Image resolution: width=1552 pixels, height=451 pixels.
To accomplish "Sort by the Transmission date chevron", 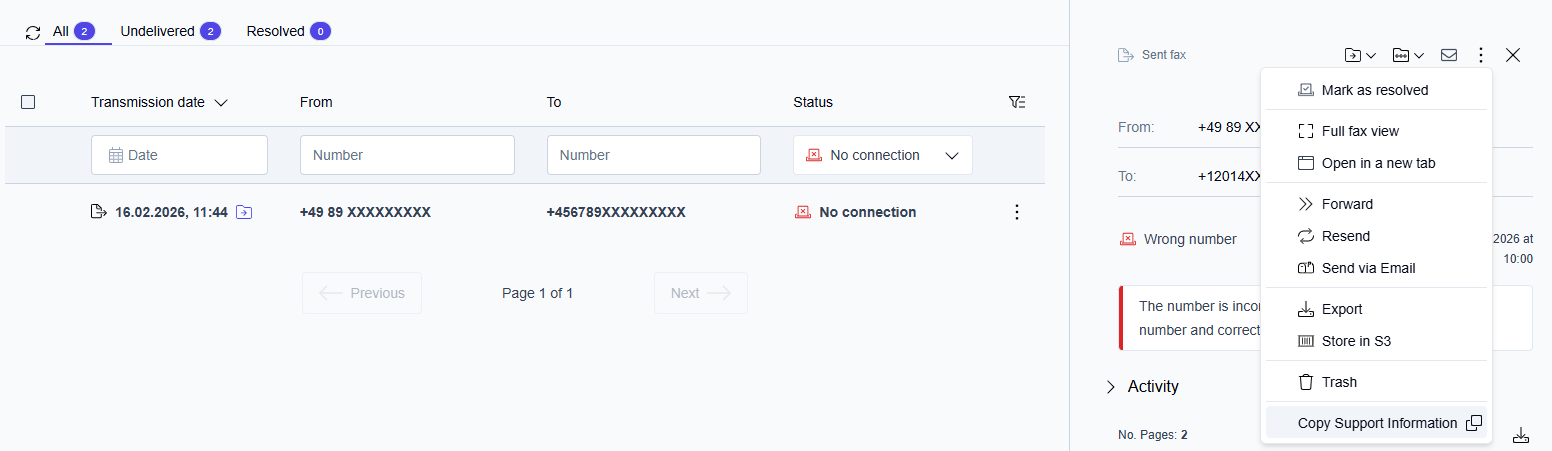I will (221, 102).
